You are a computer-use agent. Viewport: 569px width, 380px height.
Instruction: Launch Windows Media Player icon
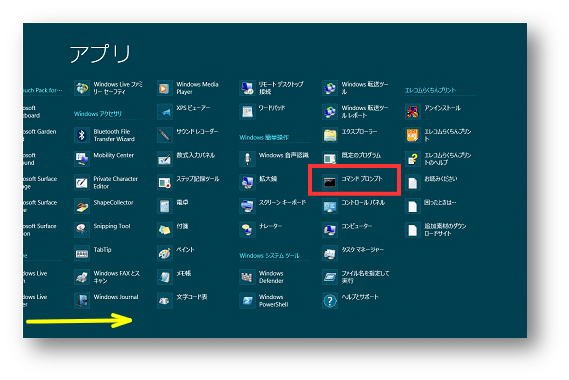click(x=164, y=88)
